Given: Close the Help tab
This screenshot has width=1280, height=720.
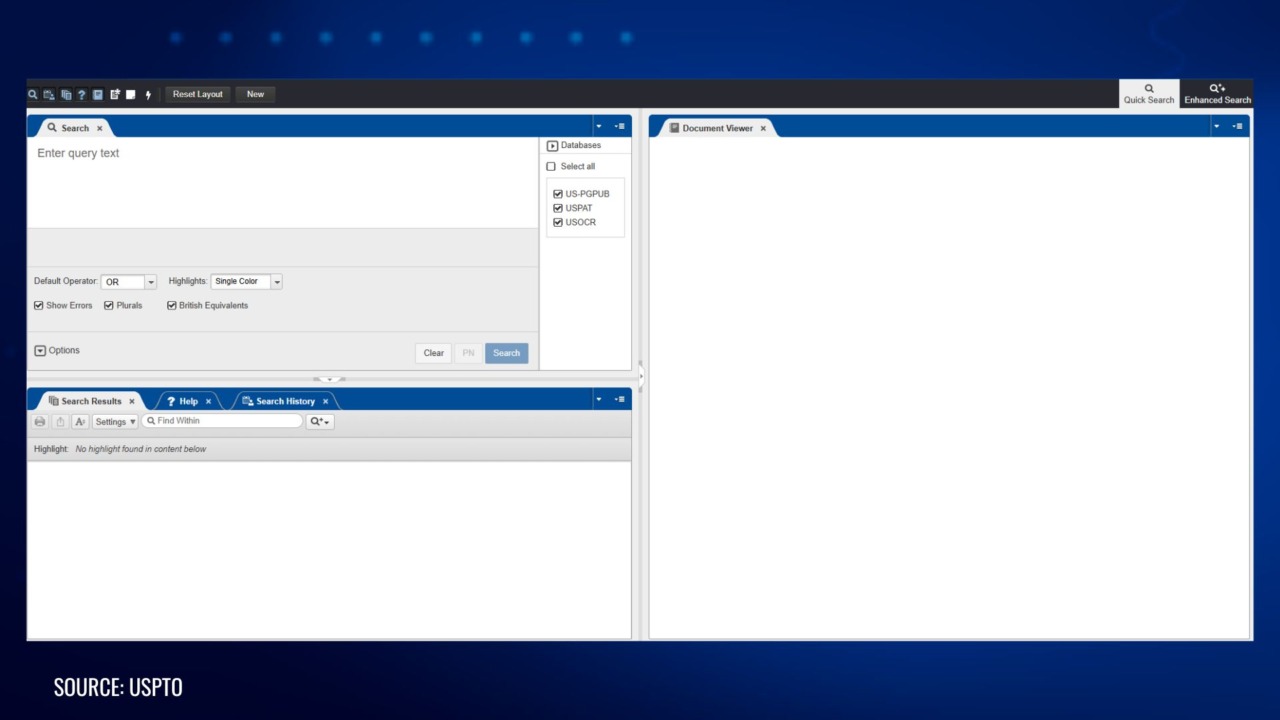Looking at the screenshot, I should click(209, 401).
